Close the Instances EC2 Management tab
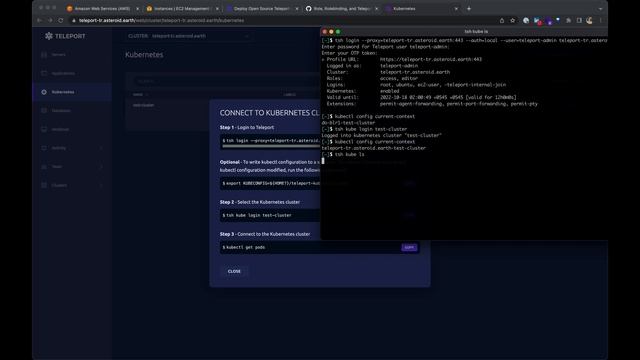This screenshot has height=360, width=640. pos(217,9)
